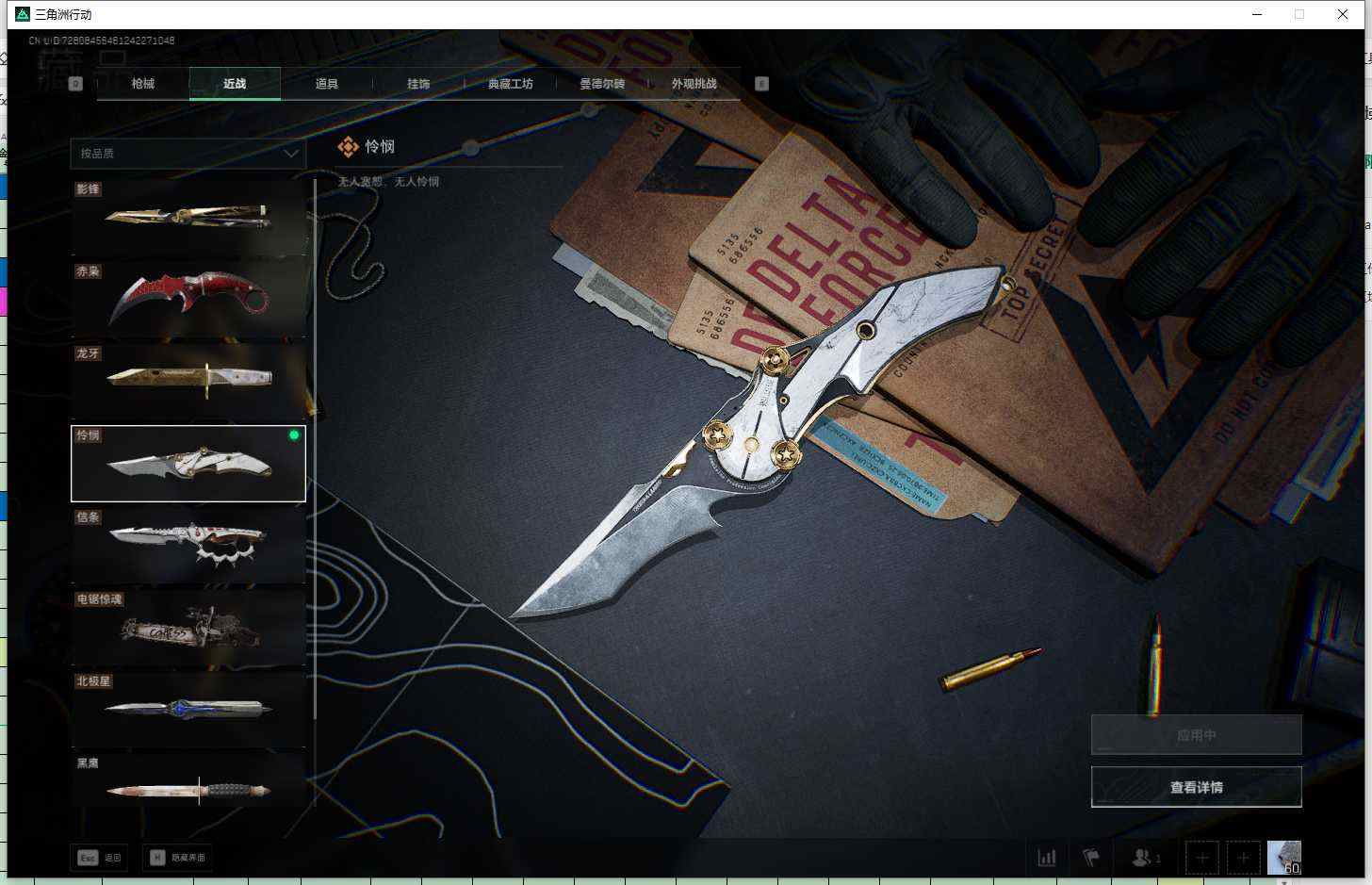Image resolution: width=1372 pixels, height=885 pixels.
Task: Open the statistics bar chart icon
Action: click(x=1046, y=858)
